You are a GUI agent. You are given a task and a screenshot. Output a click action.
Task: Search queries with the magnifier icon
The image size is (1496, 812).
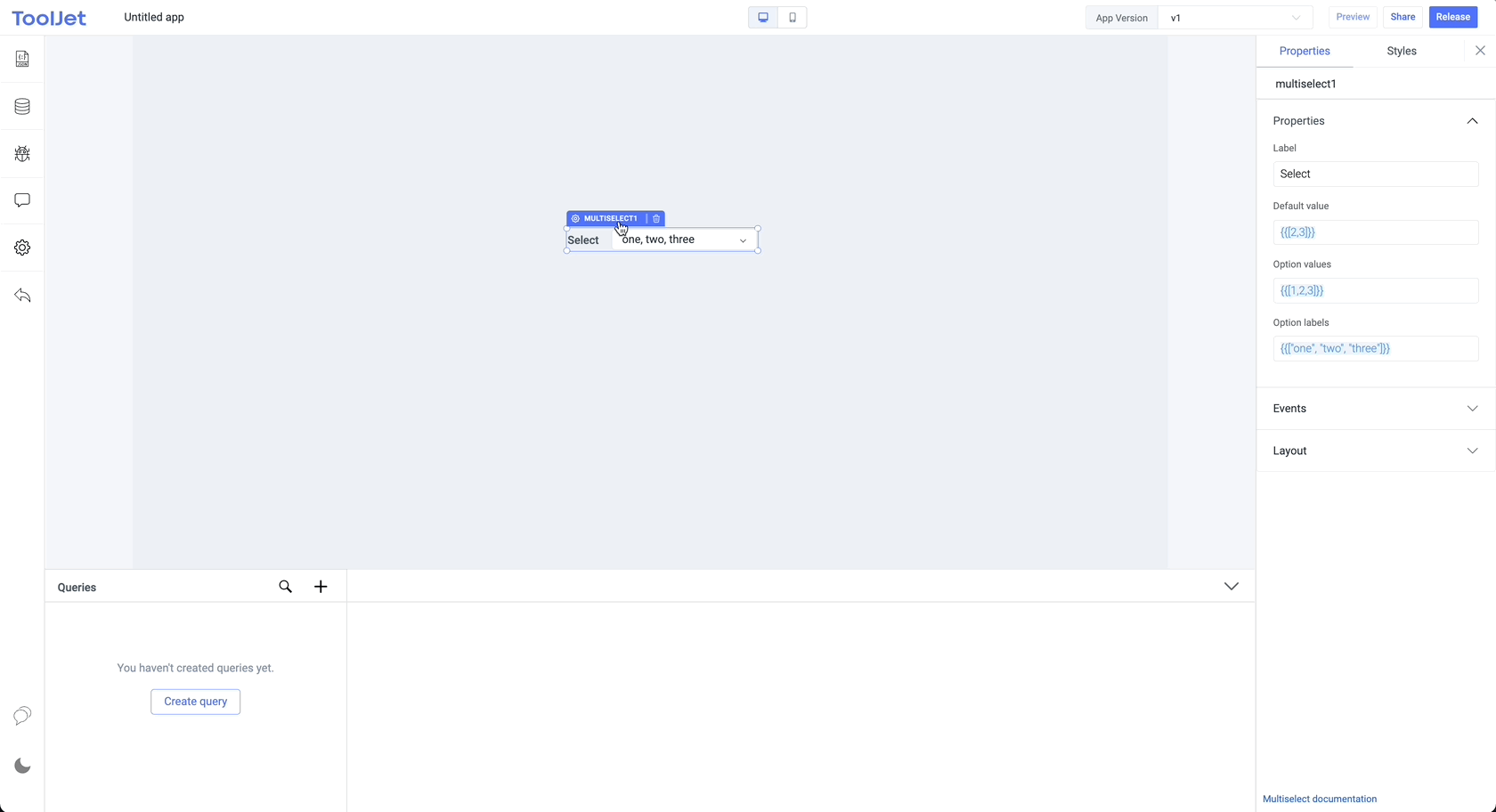tap(285, 587)
